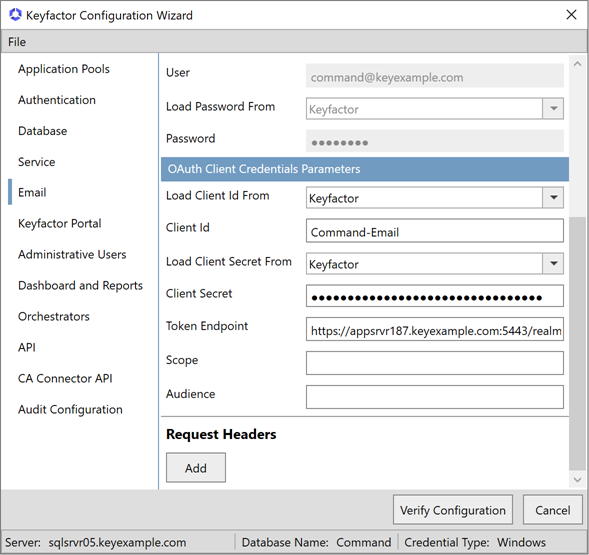This screenshot has height=555, width=589.
Task: Expand the Load Client Id From dropdown
Action: click(x=553, y=197)
